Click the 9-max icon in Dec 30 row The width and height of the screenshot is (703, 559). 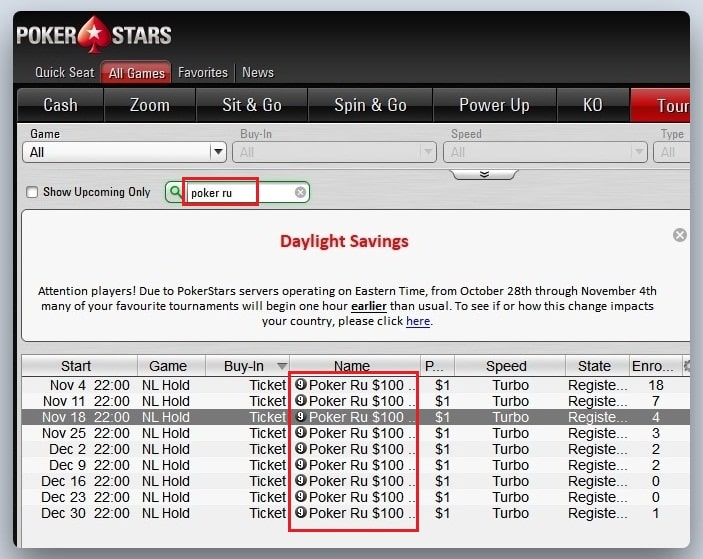coord(301,512)
